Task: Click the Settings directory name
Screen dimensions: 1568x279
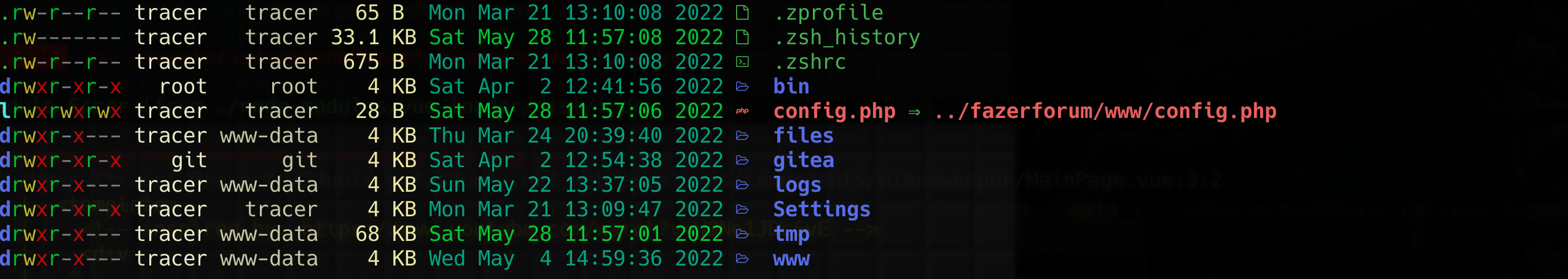Action: (821, 210)
